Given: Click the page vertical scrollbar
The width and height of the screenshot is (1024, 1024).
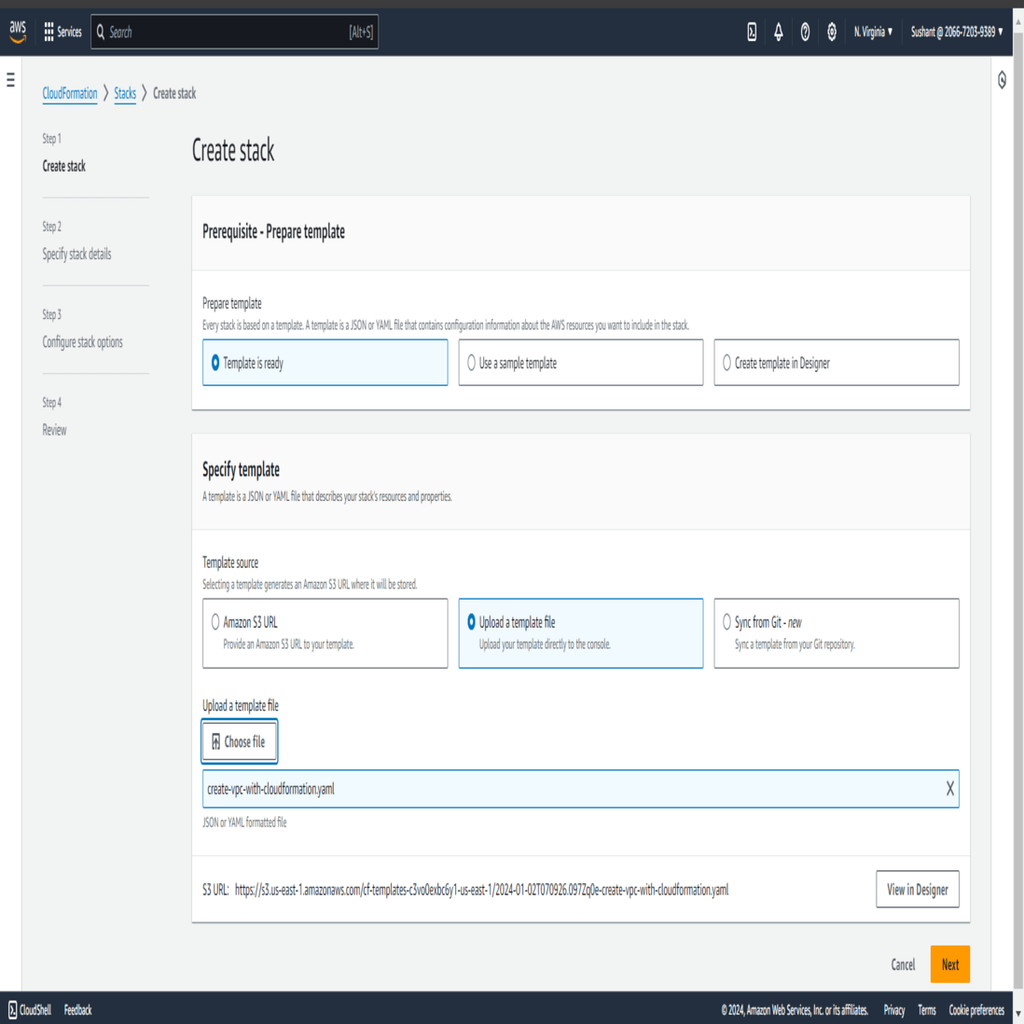Looking at the screenshot, I should (1017, 509).
